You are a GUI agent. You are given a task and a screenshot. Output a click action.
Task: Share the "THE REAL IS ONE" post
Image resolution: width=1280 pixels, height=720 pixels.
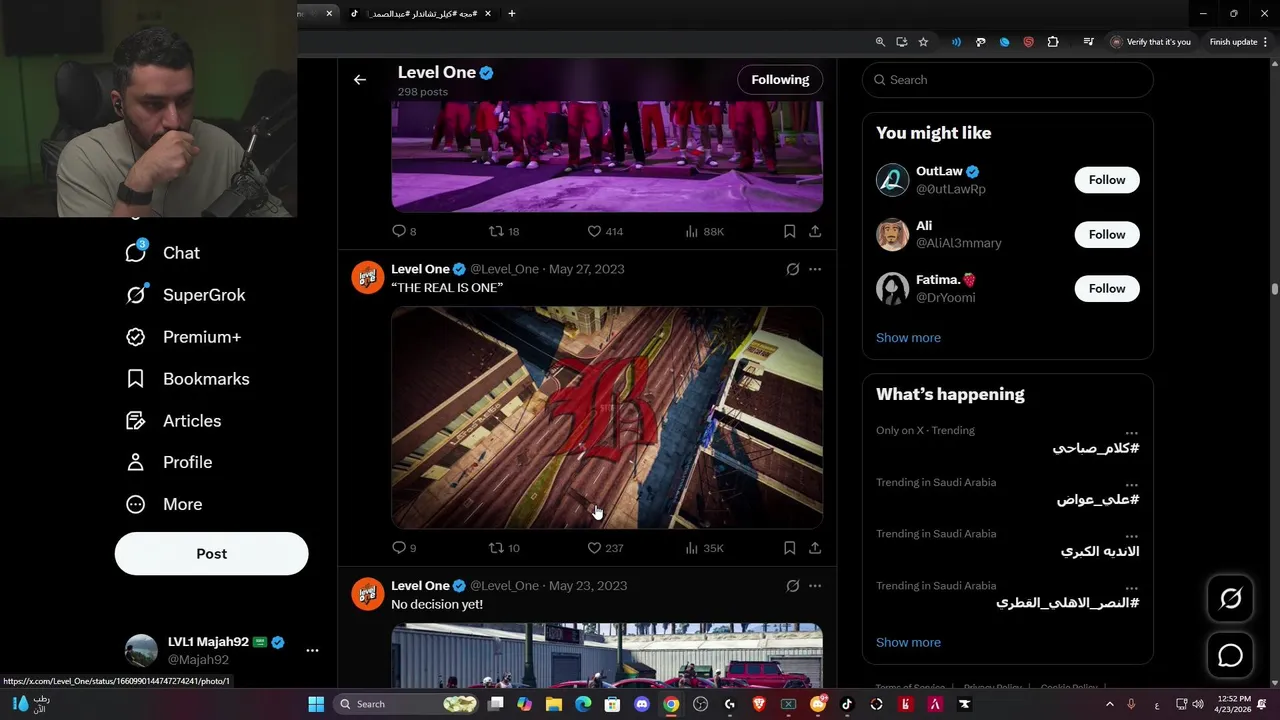(x=815, y=548)
